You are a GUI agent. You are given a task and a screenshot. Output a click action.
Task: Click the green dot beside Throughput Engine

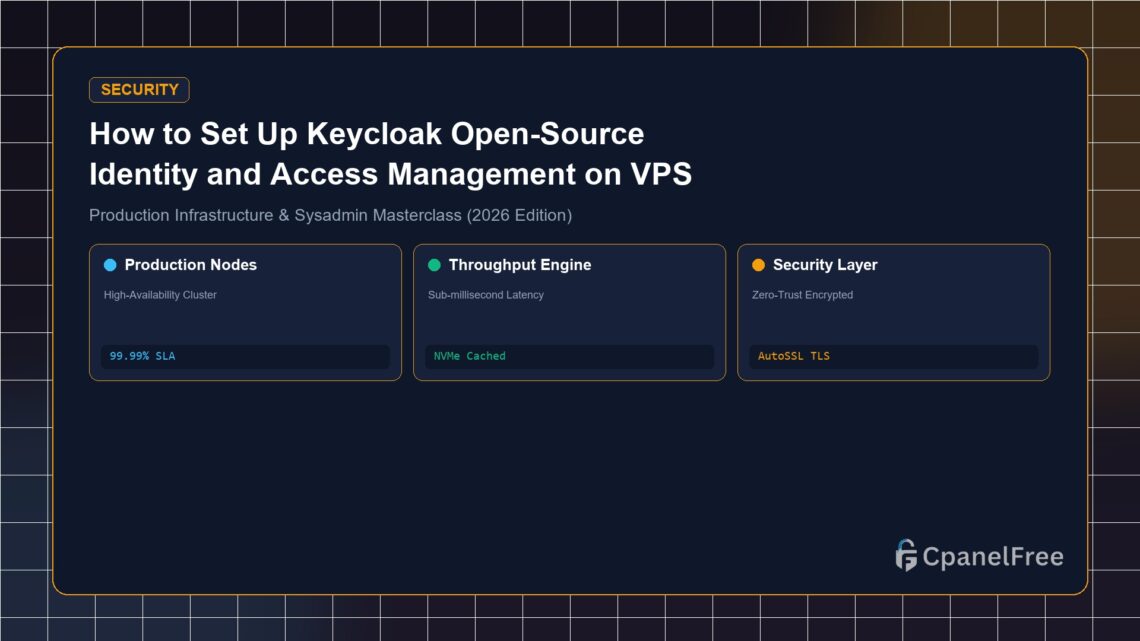point(434,265)
